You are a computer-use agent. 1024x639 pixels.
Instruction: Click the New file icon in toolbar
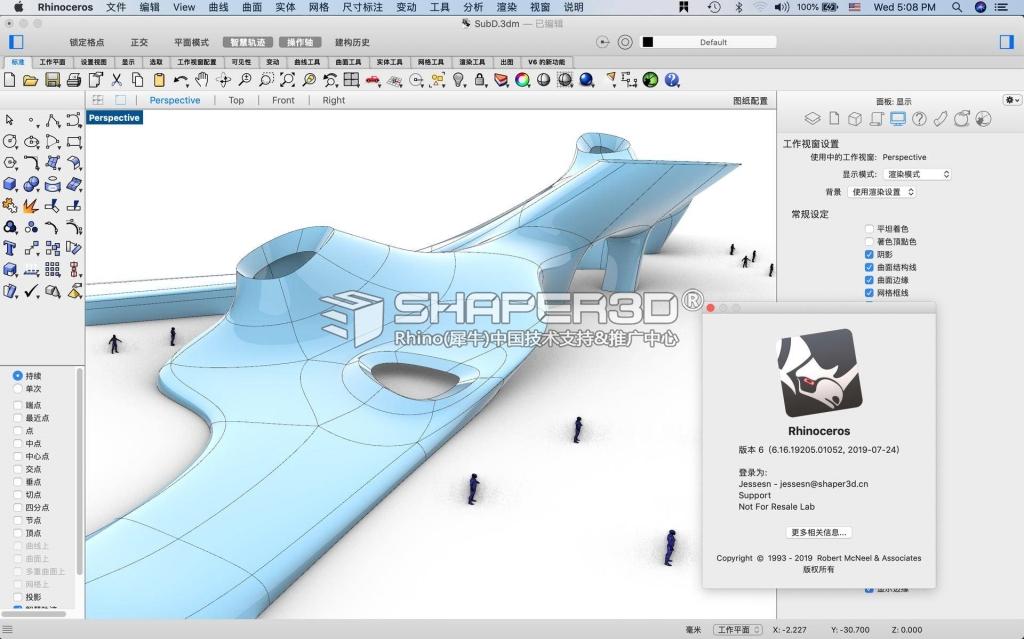10,80
